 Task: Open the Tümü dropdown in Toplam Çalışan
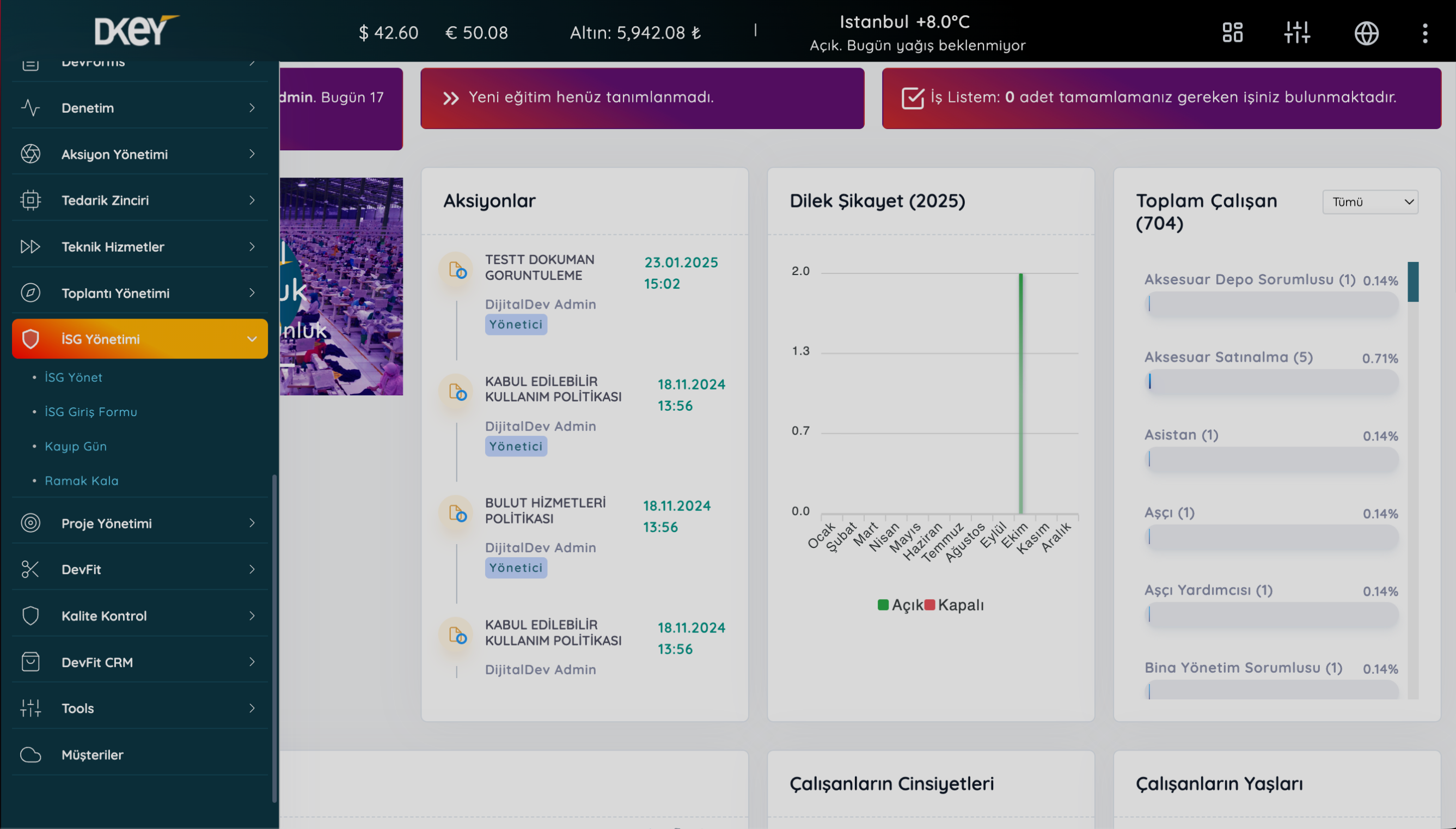1370,202
